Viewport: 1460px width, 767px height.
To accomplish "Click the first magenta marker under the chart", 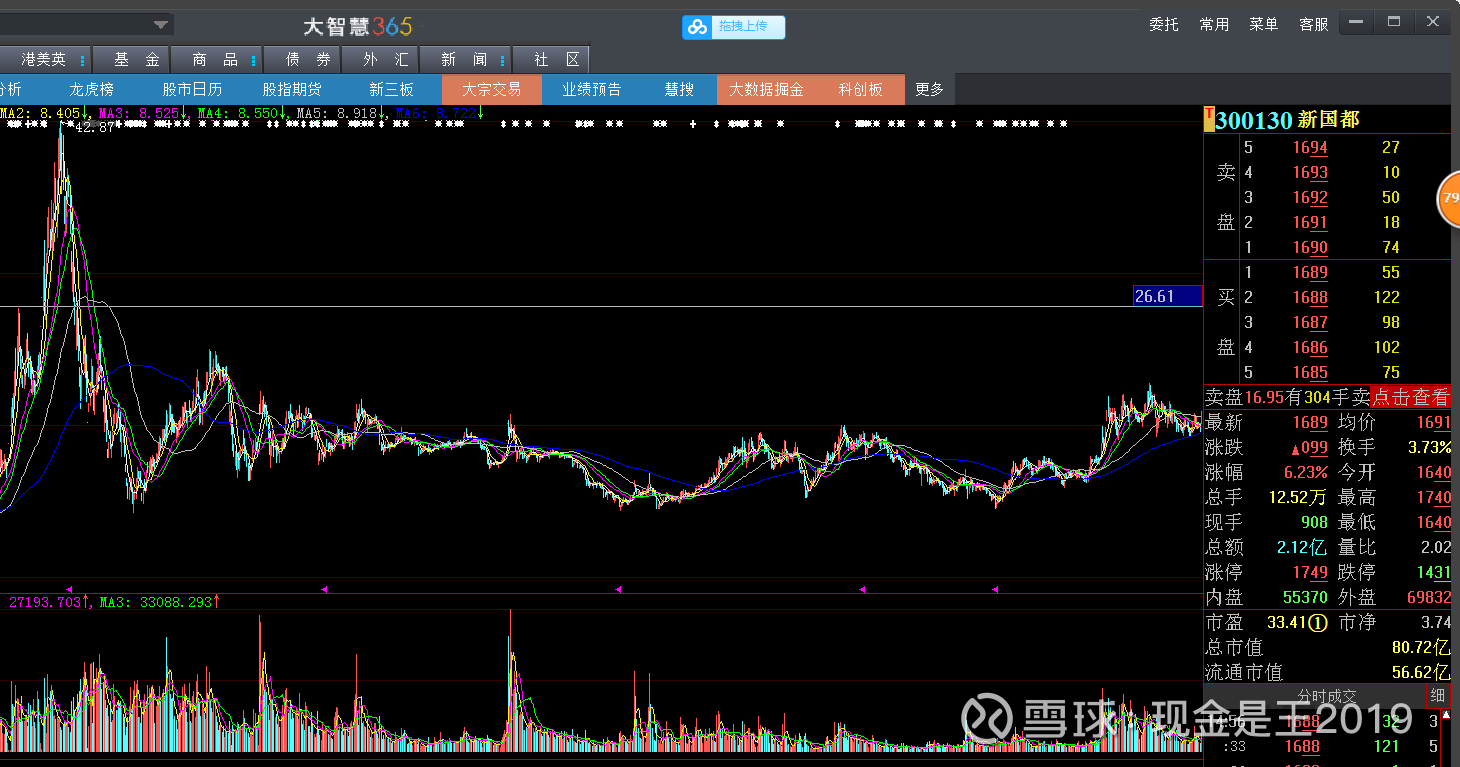I will [x=69, y=590].
